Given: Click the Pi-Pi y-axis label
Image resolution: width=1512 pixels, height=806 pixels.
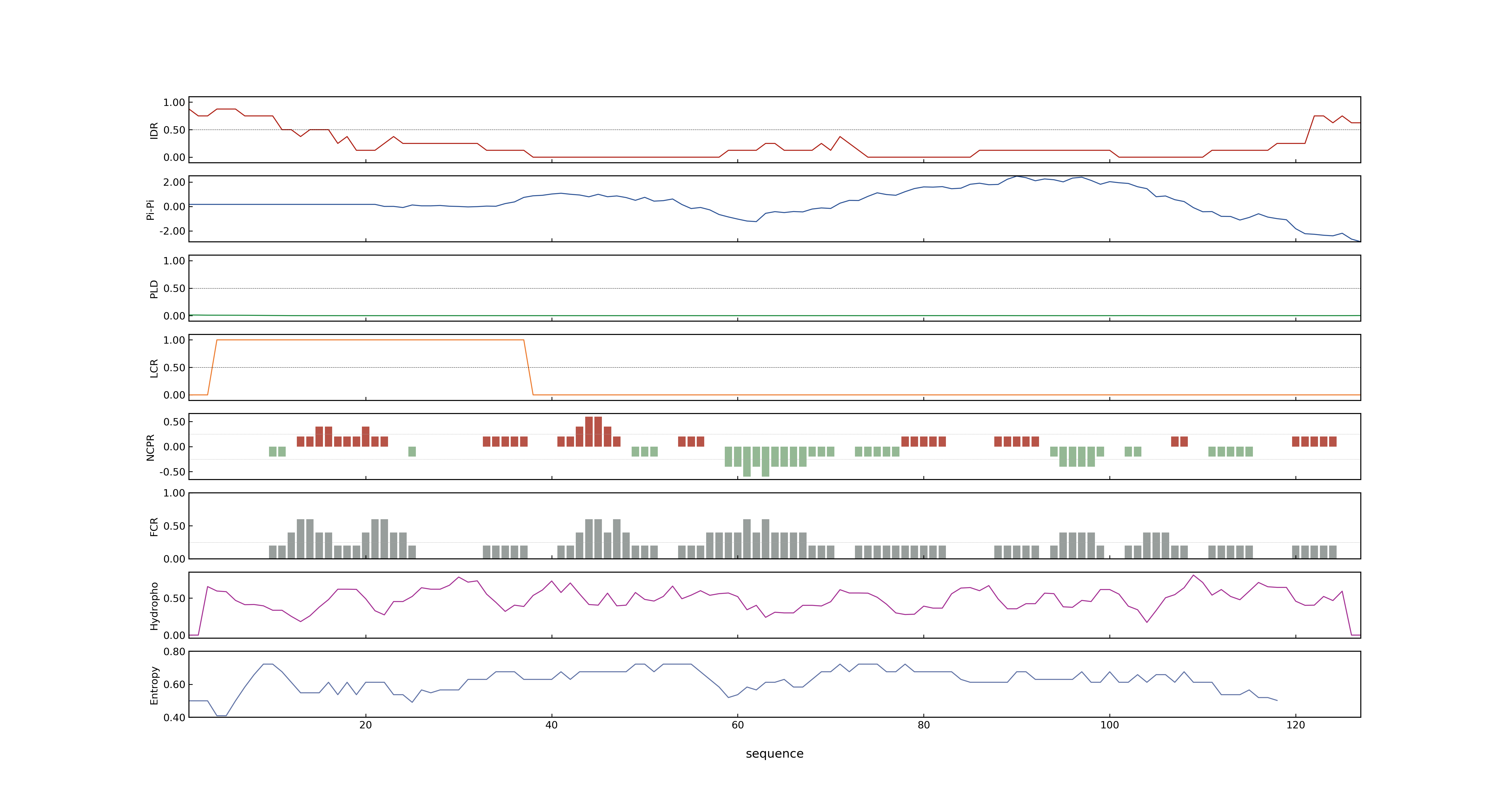Looking at the screenshot, I should pyautogui.click(x=150, y=209).
